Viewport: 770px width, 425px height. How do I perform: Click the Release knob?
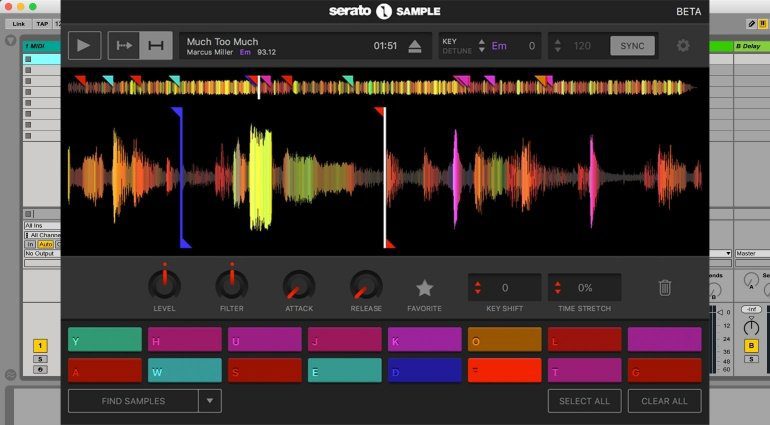point(365,286)
